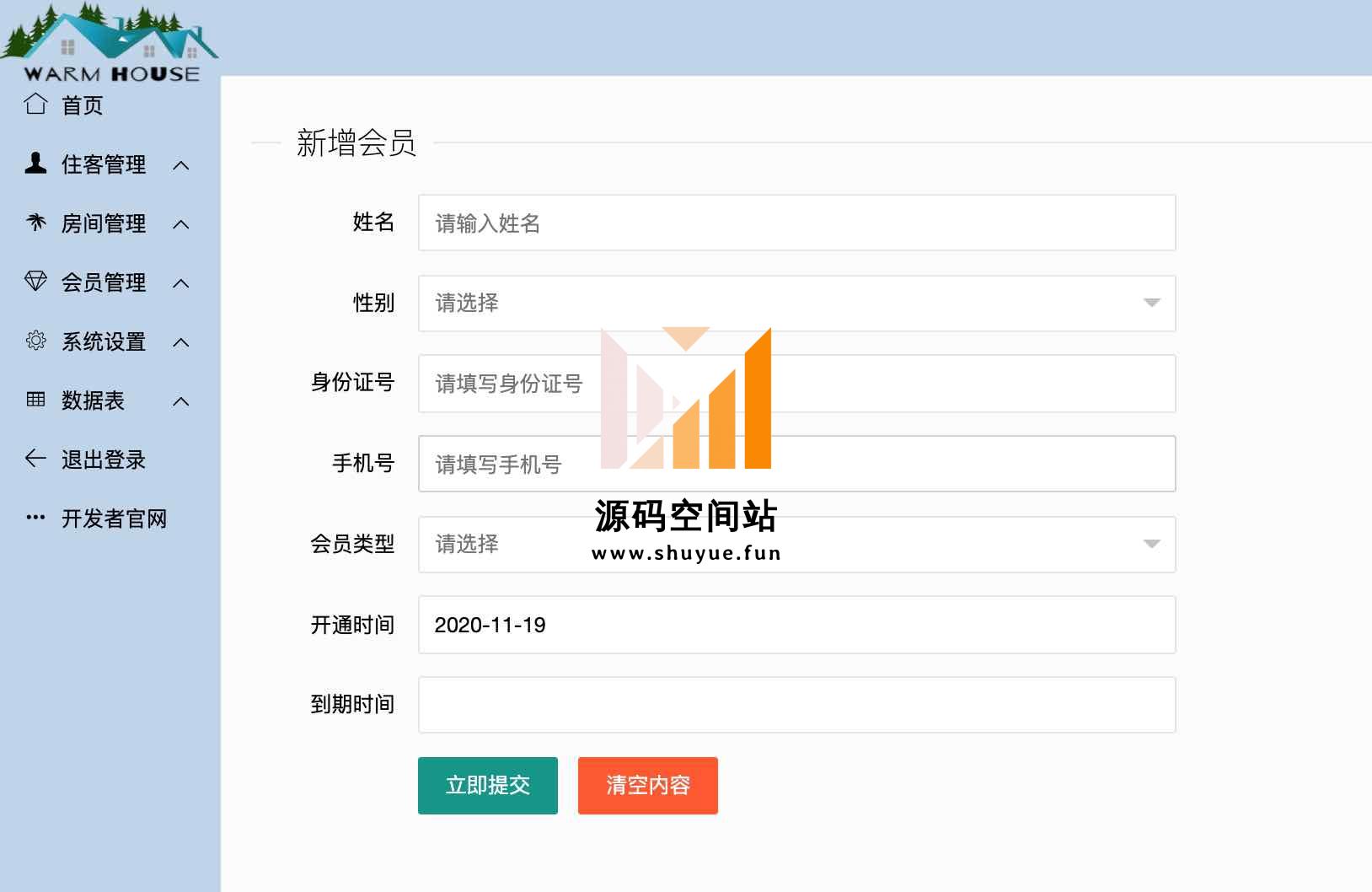Image resolution: width=1372 pixels, height=892 pixels.
Task: Open the 性别 dropdown
Action: point(796,303)
